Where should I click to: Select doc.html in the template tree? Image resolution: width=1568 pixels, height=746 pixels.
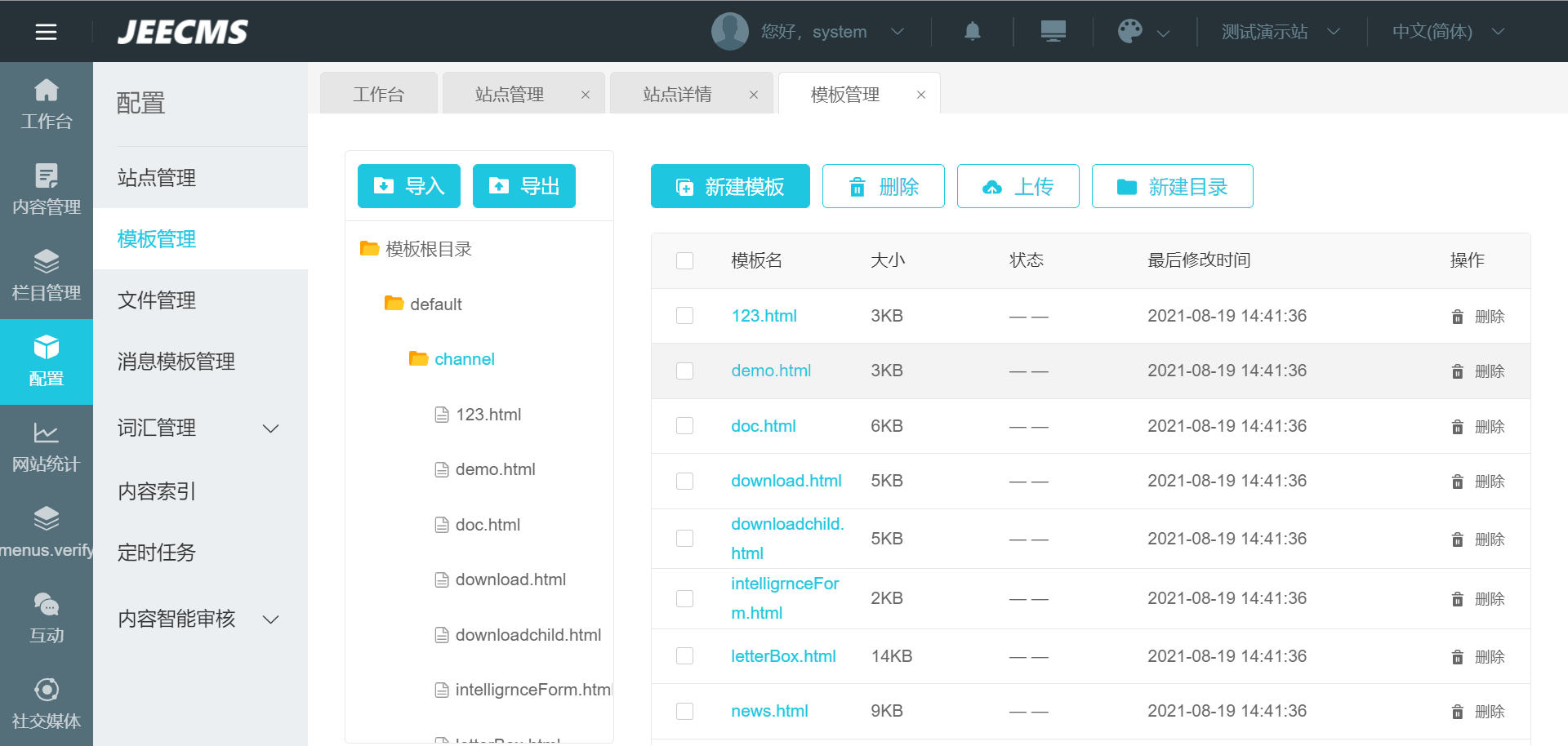[488, 525]
